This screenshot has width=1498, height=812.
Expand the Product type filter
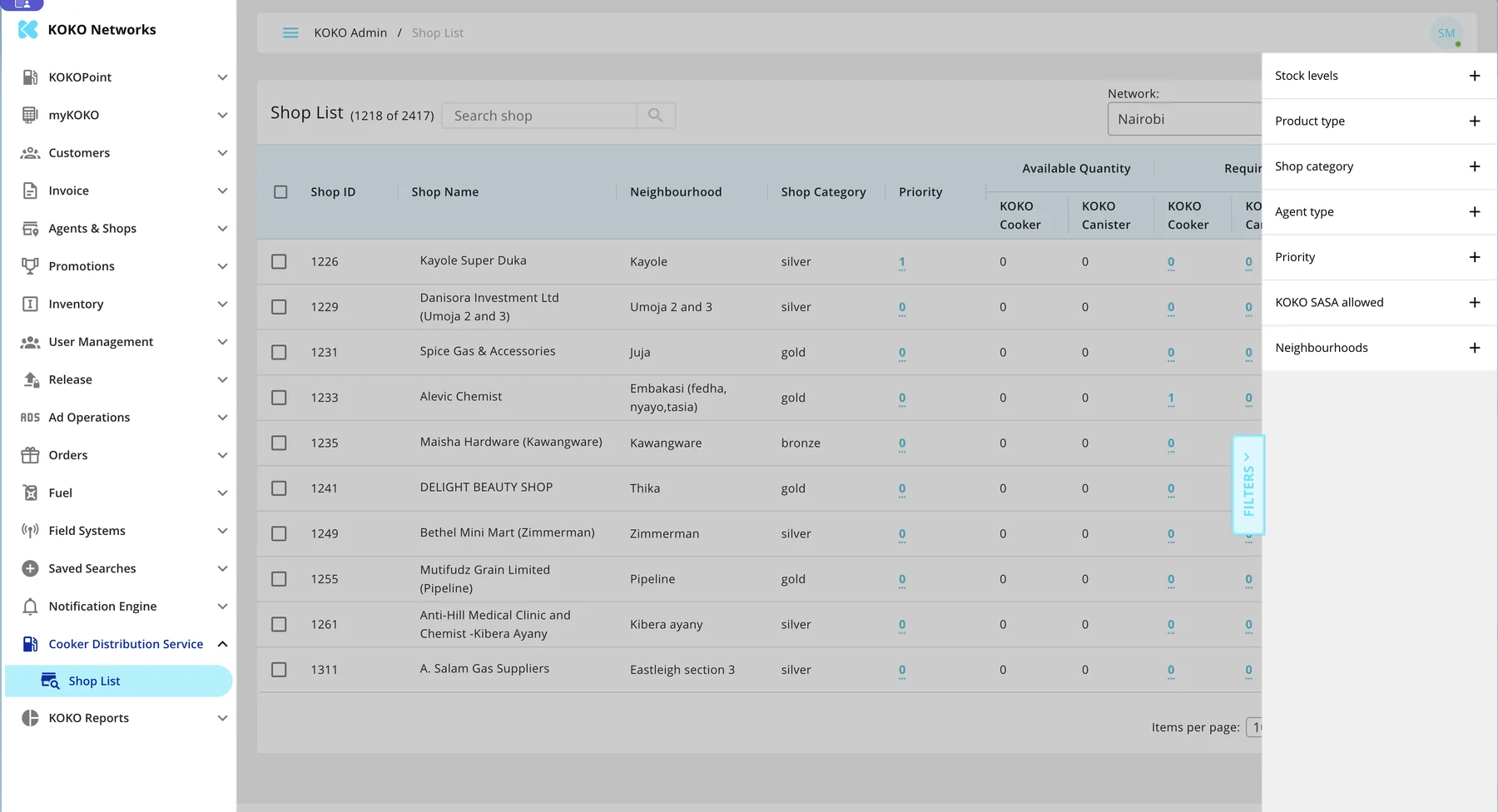click(1379, 121)
